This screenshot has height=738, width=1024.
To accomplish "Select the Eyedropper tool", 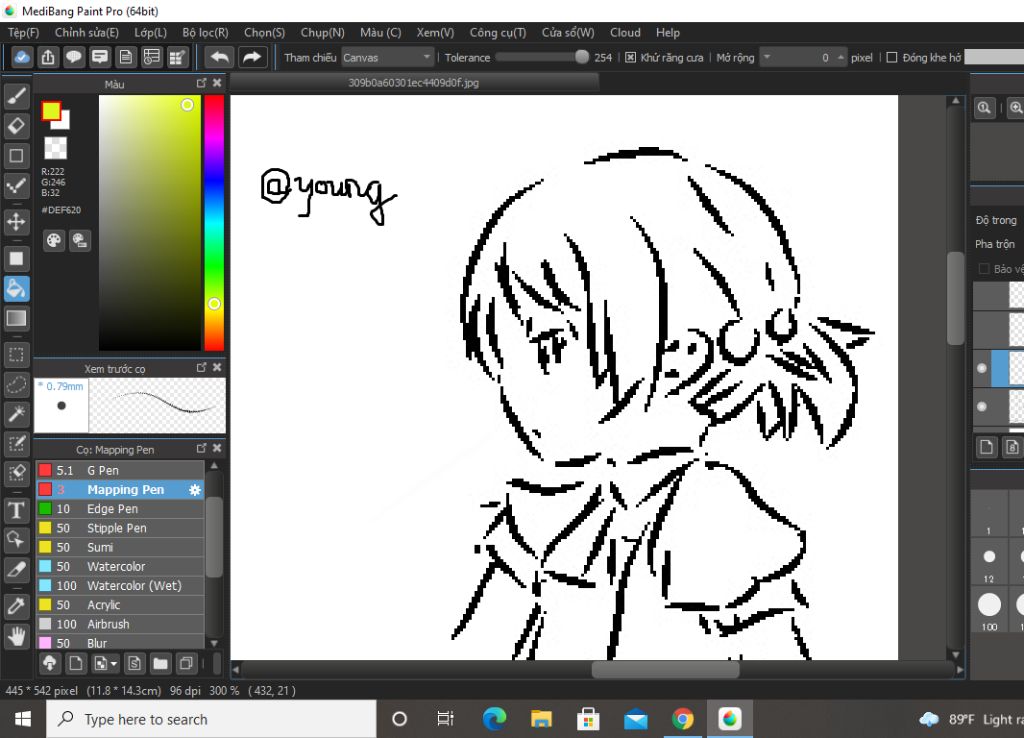I will click(16, 606).
